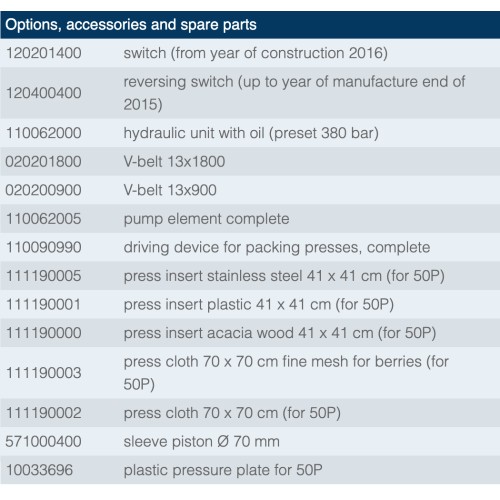This screenshot has width=500, height=500.
Task: Click part number 120400400
Action: (44, 93)
